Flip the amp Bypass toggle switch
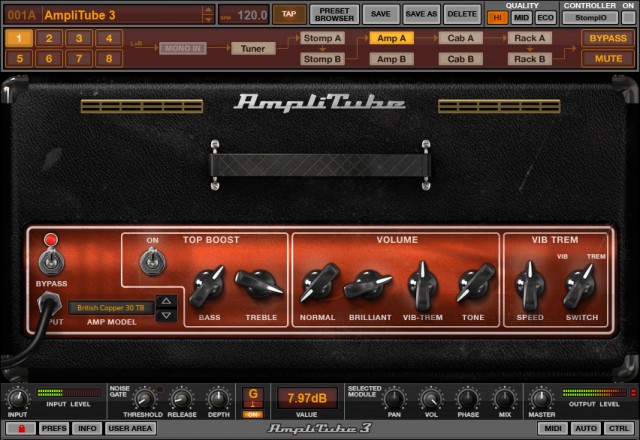The width and height of the screenshot is (640, 440). [51, 262]
